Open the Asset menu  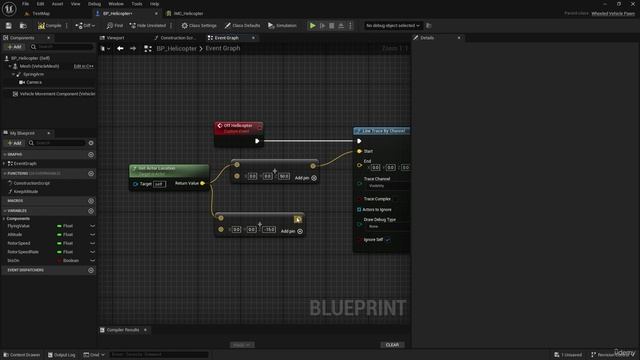(x=57, y=4)
